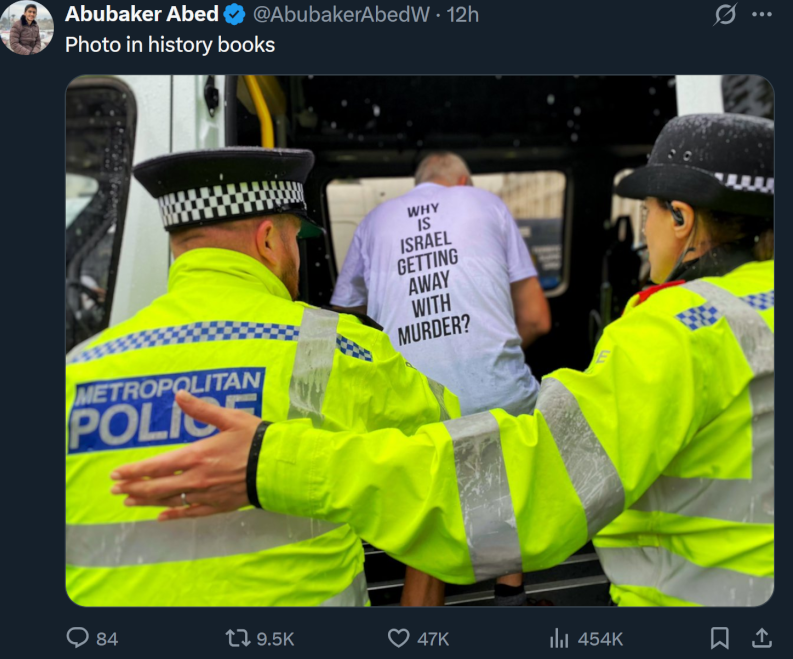Open the attached police photo
This screenshot has width=793, height=659.
click(420, 340)
